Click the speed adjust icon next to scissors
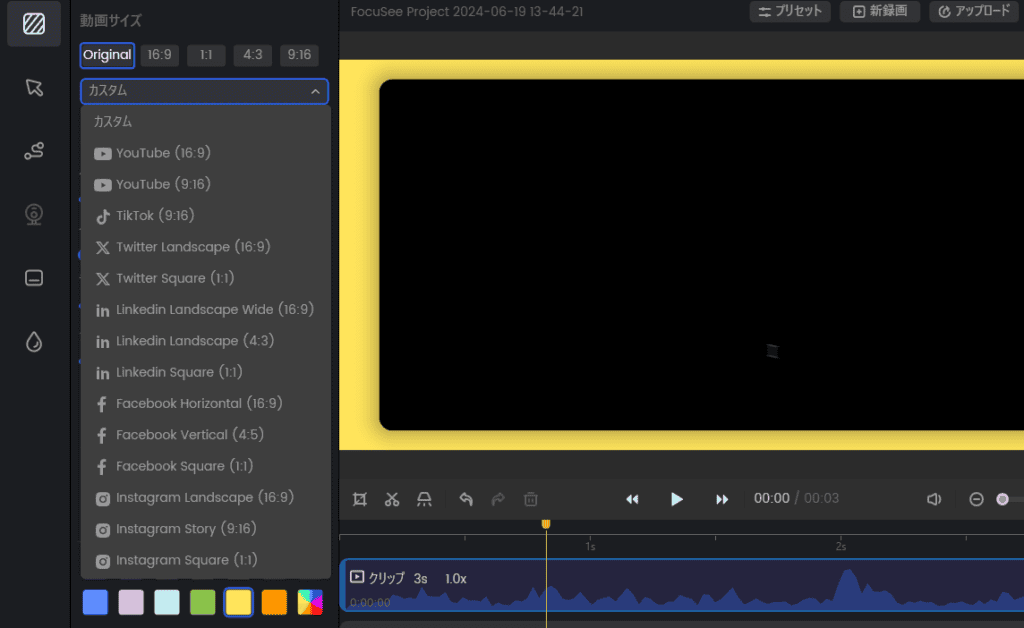 click(424, 499)
